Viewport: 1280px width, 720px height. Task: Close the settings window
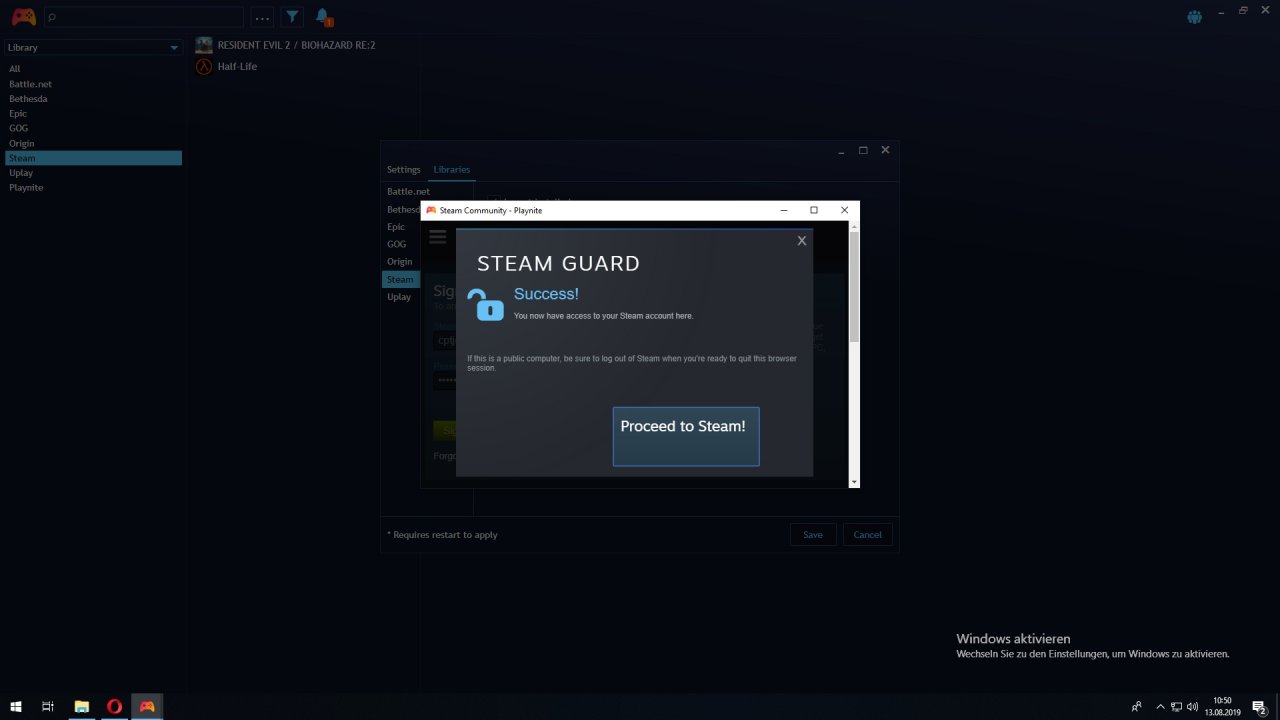(885, 150)
